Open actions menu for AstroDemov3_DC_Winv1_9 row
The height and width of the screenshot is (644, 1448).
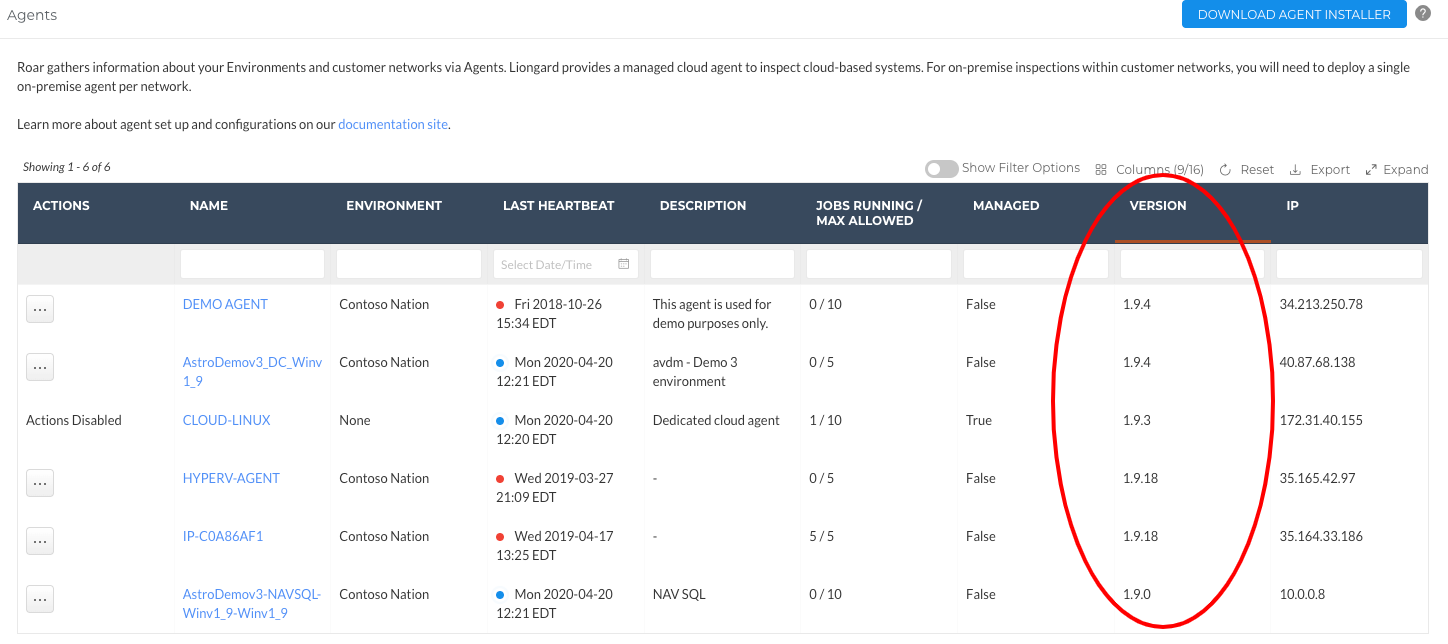pos(40,367)
